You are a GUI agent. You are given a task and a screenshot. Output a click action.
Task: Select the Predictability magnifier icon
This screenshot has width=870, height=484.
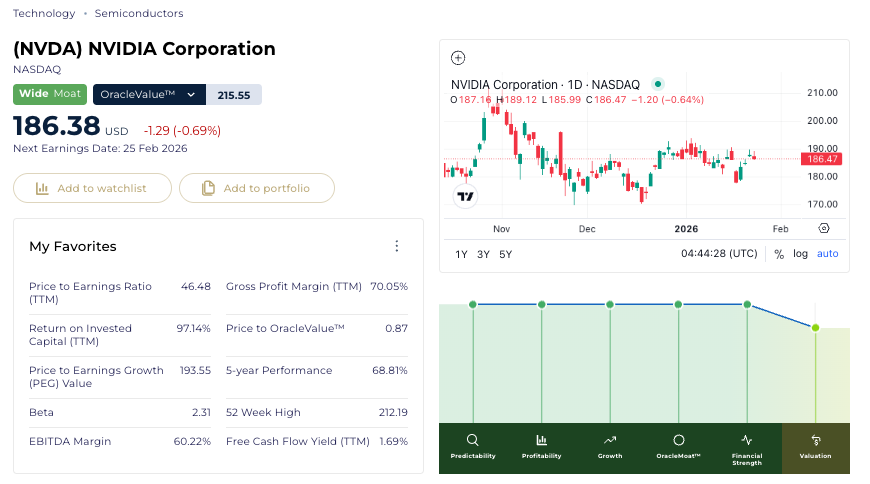[x=473, y=440]
